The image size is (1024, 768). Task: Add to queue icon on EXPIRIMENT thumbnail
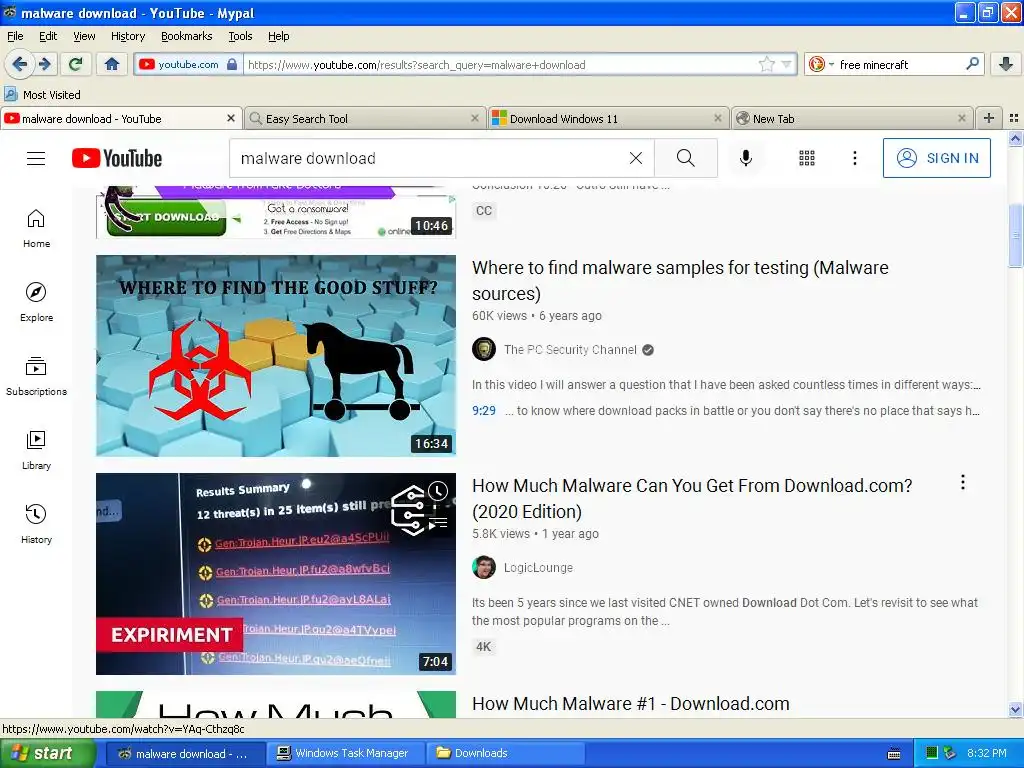(438, 522)
